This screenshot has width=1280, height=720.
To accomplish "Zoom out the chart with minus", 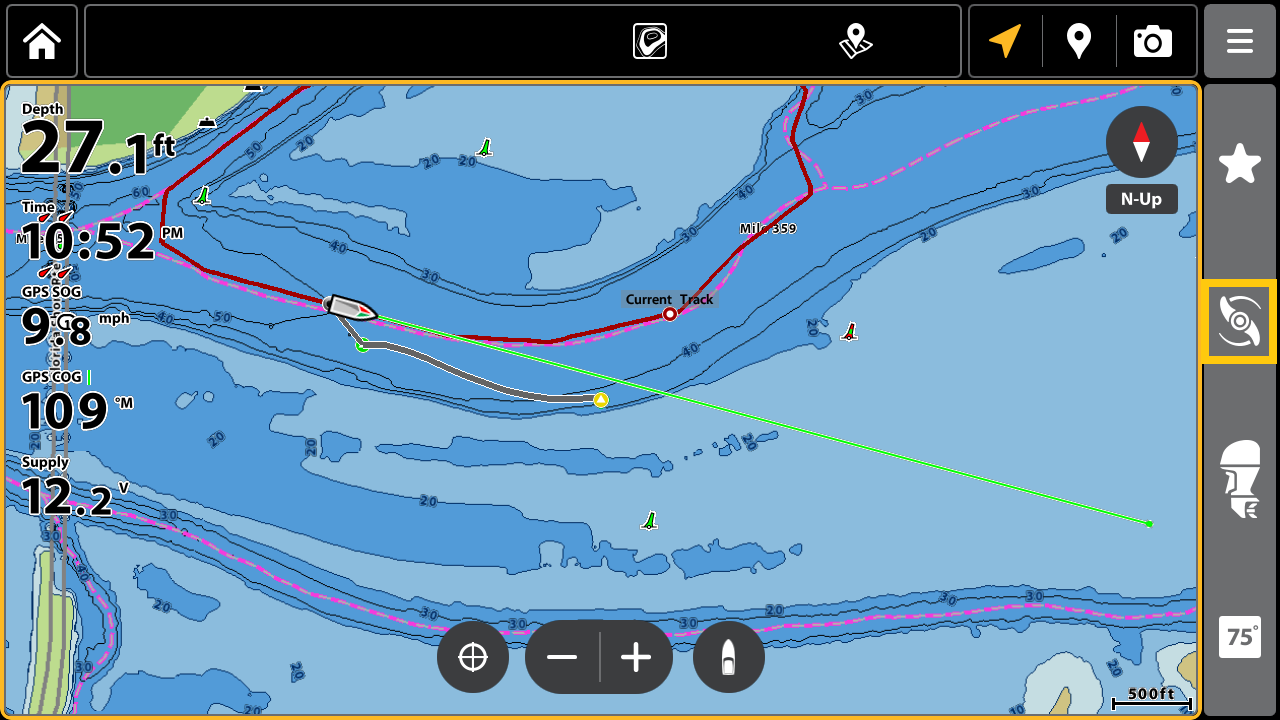I will [x=562, y=657].
